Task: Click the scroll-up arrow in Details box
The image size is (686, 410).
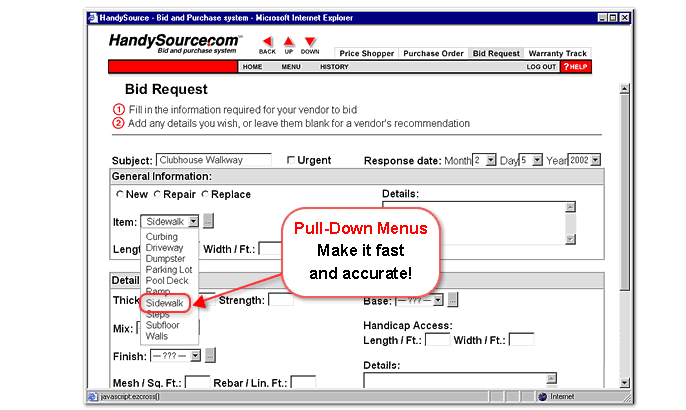Action: [570, 207]
